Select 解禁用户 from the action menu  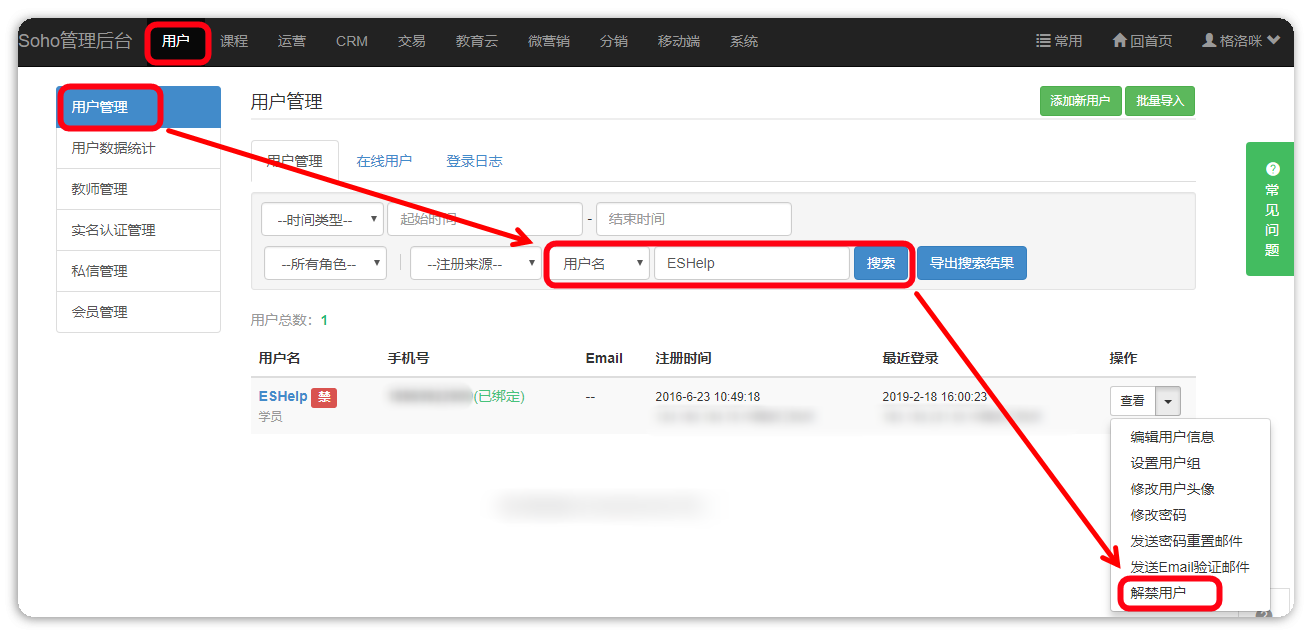pyautogui.click(x=1158, y=593)
